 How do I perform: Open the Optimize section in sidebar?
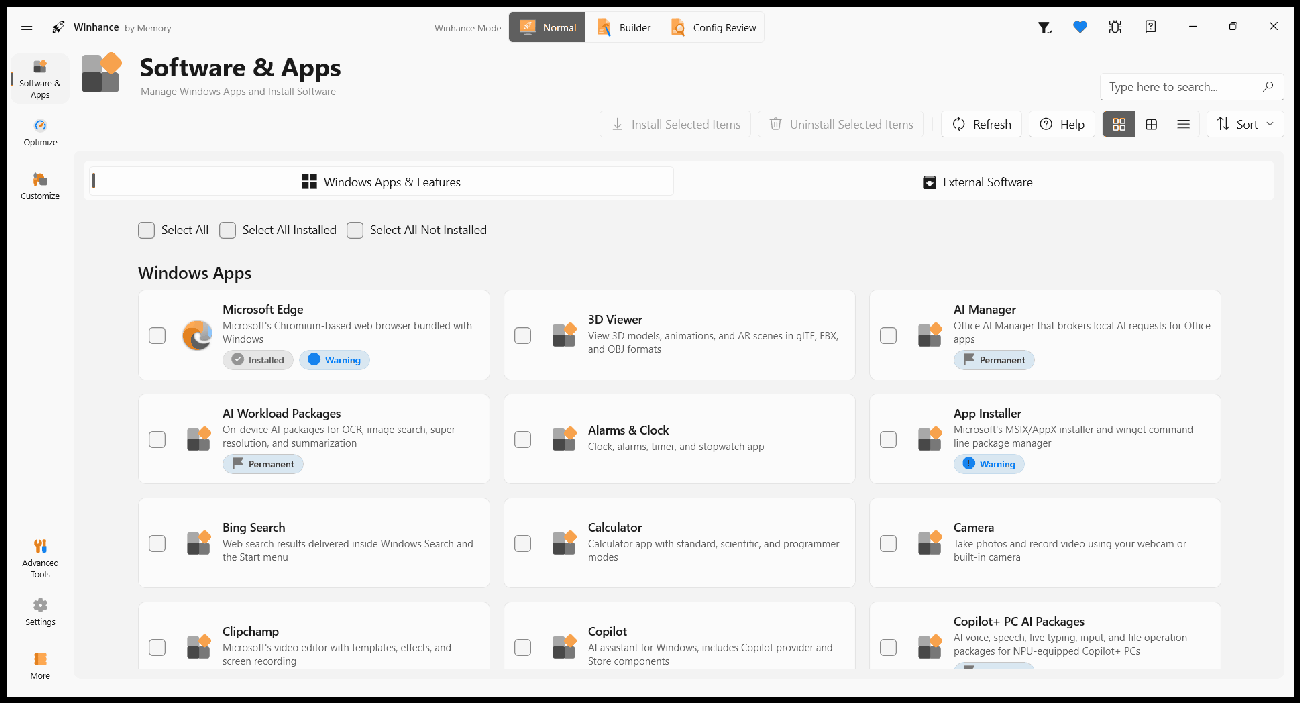(x=40, y=132)
